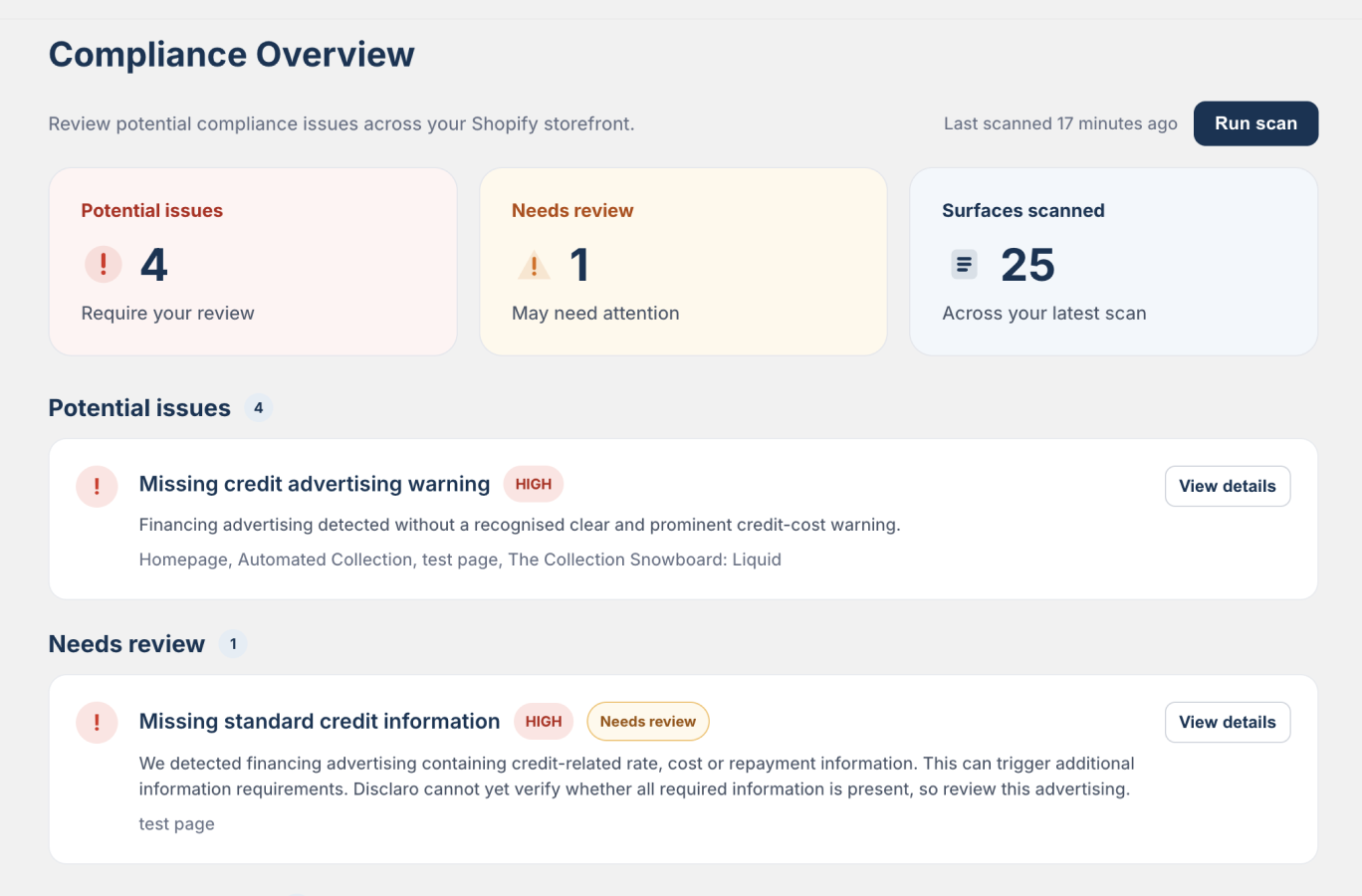
Task: Open the Surfaces scanned summary card title
Action: (x=1023, y=210)
